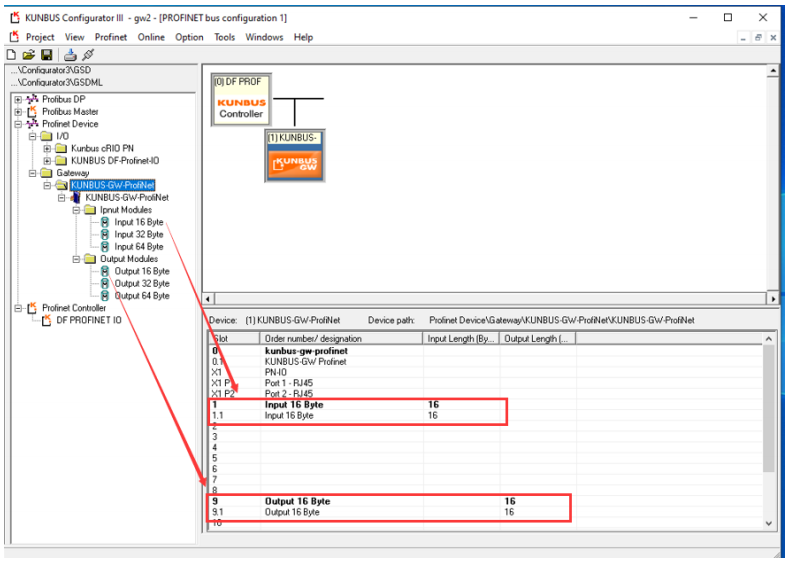Click the KUNBUS app icon in title bar

pyautogui.click(x=15, y=18)
